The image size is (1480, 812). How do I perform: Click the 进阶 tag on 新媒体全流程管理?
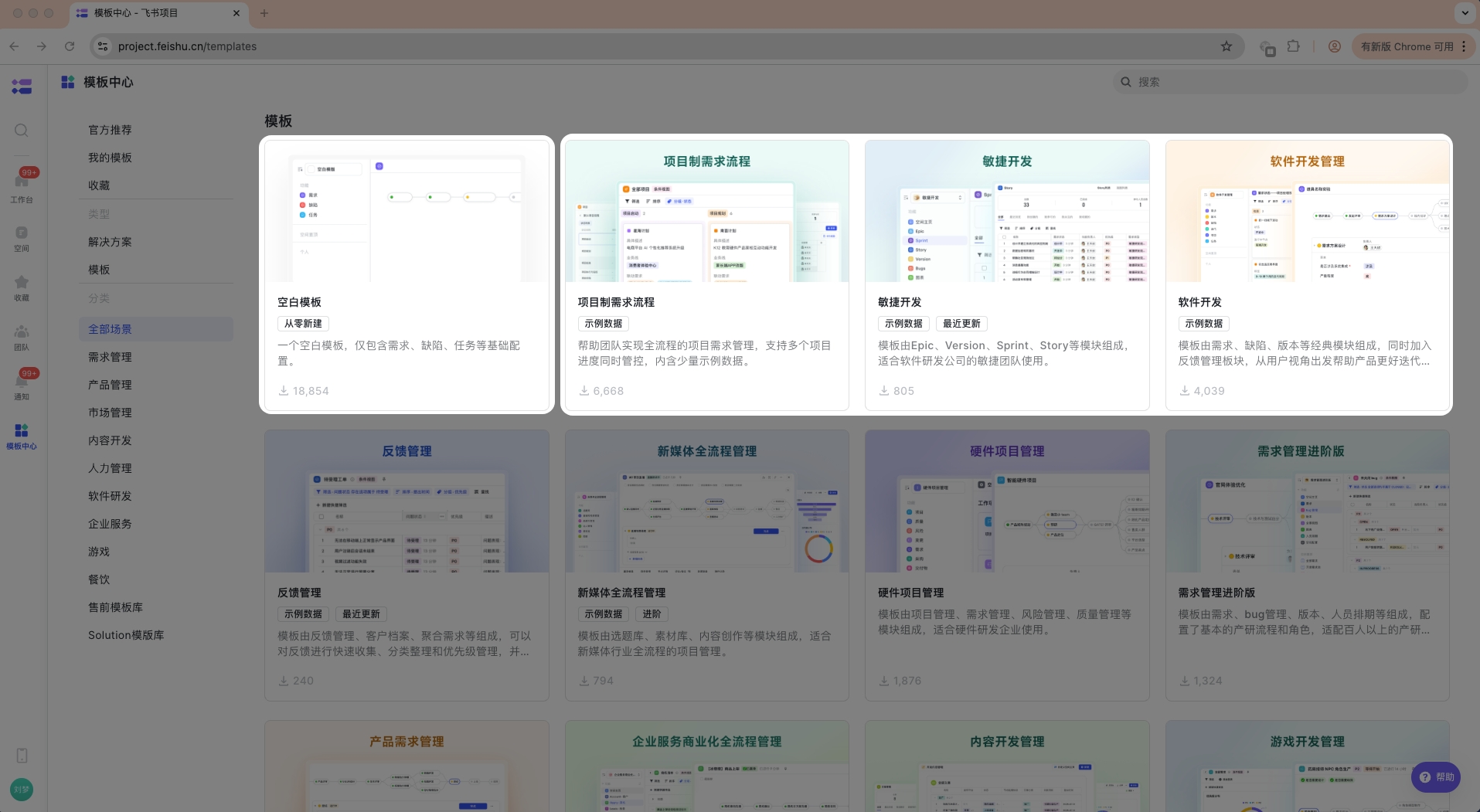tap(652, 614)
